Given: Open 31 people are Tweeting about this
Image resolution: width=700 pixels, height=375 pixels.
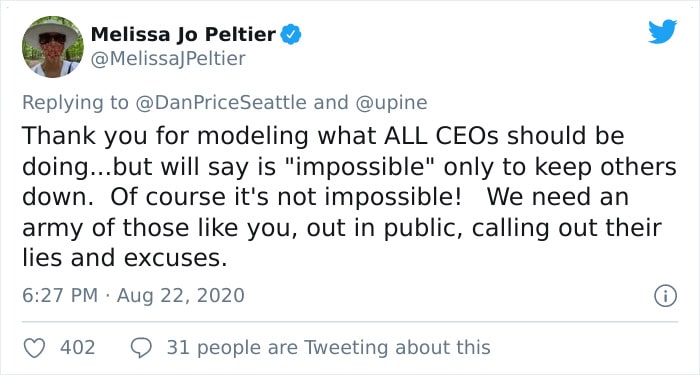Looking at the screenshot, I should (329, 348).
